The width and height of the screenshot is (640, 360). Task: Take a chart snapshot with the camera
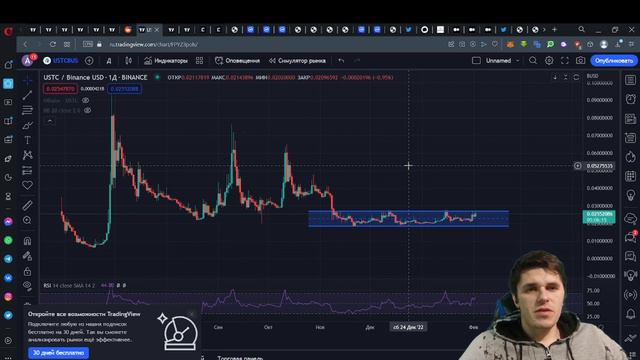pyautogui.click(x=580, y=60)
